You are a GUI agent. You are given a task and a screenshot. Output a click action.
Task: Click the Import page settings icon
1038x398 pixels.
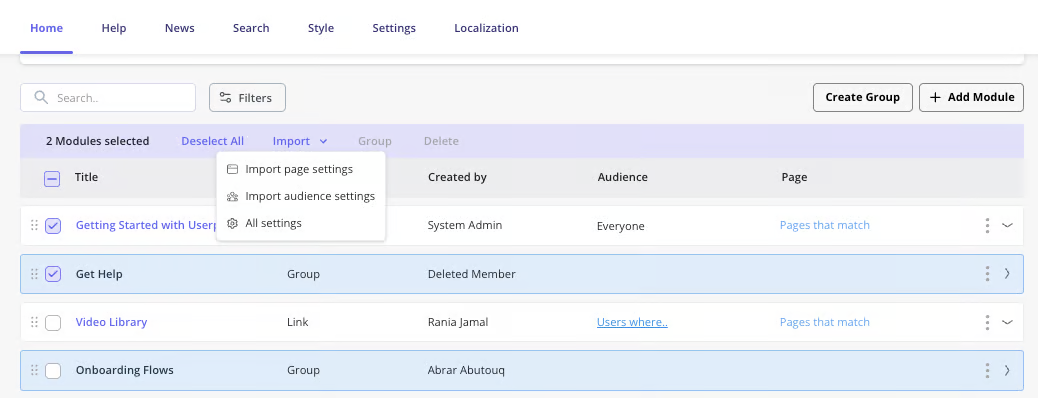pos(232,169)
